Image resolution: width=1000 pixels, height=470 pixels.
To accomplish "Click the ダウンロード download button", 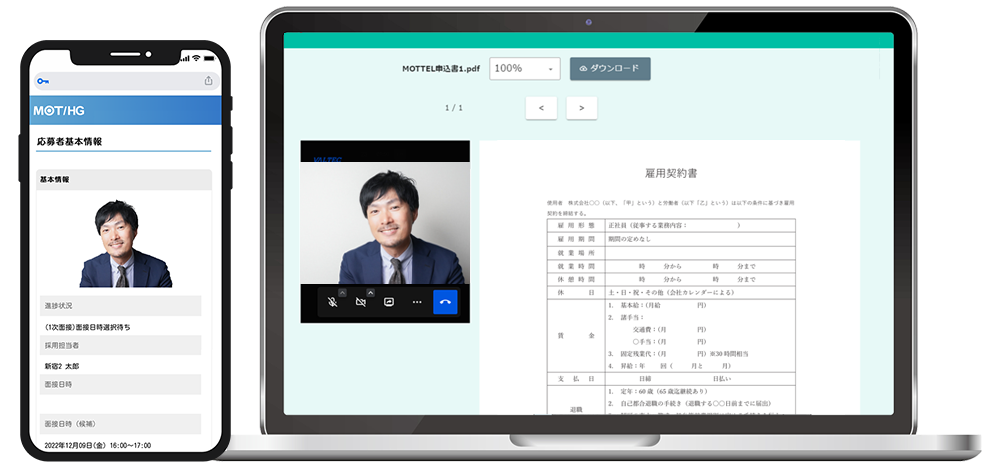I will pos(610,68).
